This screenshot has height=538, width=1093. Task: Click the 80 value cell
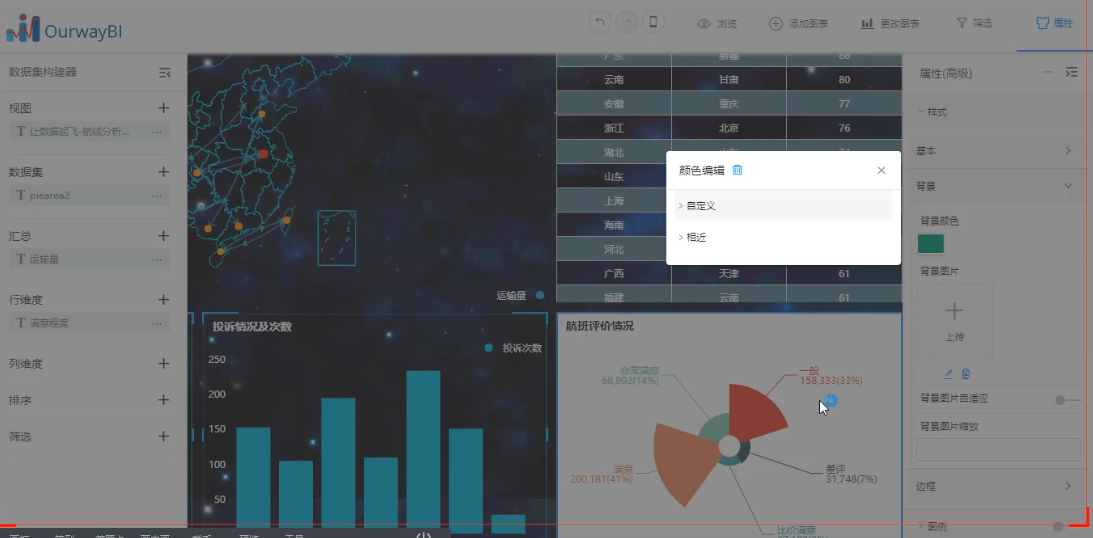coord(844,79)
